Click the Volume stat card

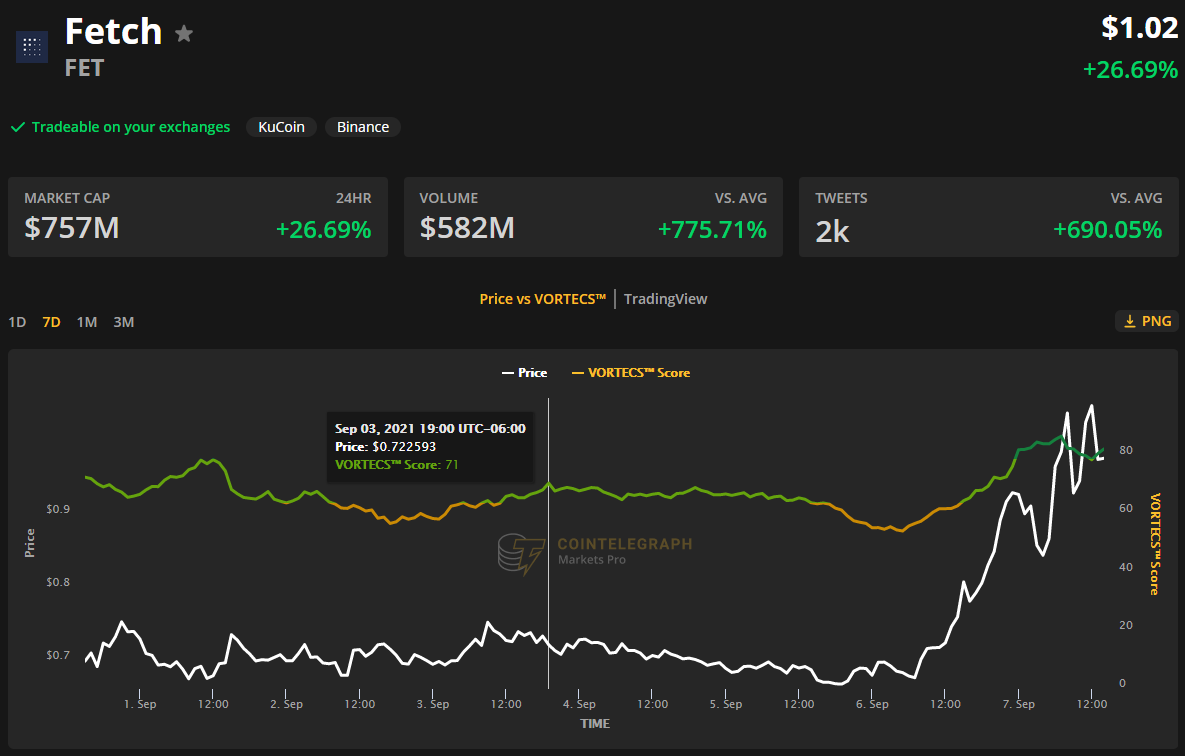click(x=593, y=217)
